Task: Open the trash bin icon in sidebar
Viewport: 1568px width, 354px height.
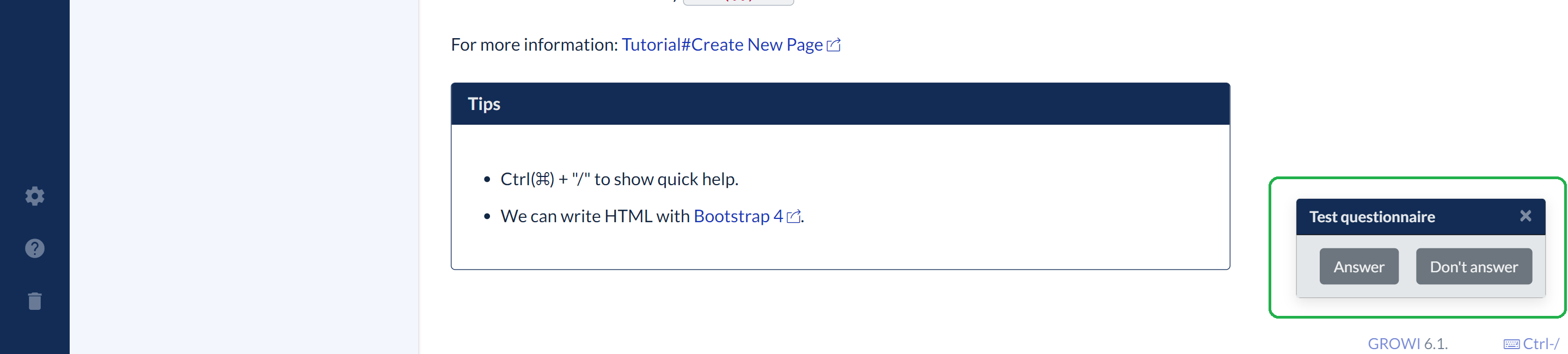Action: pyautogui.click(x=35, y=301)
